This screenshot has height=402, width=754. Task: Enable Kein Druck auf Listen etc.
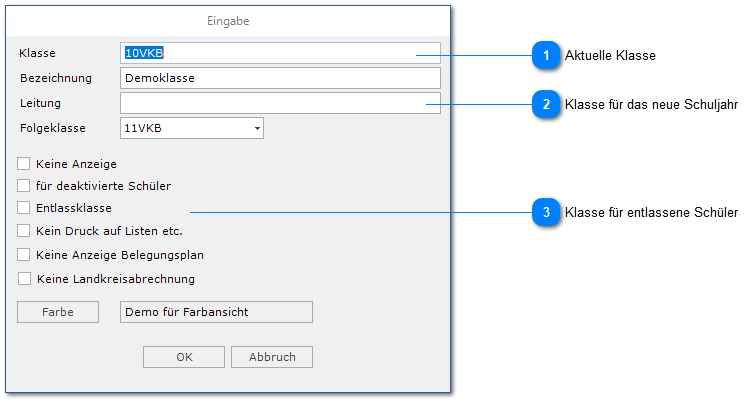pos(25,231)
